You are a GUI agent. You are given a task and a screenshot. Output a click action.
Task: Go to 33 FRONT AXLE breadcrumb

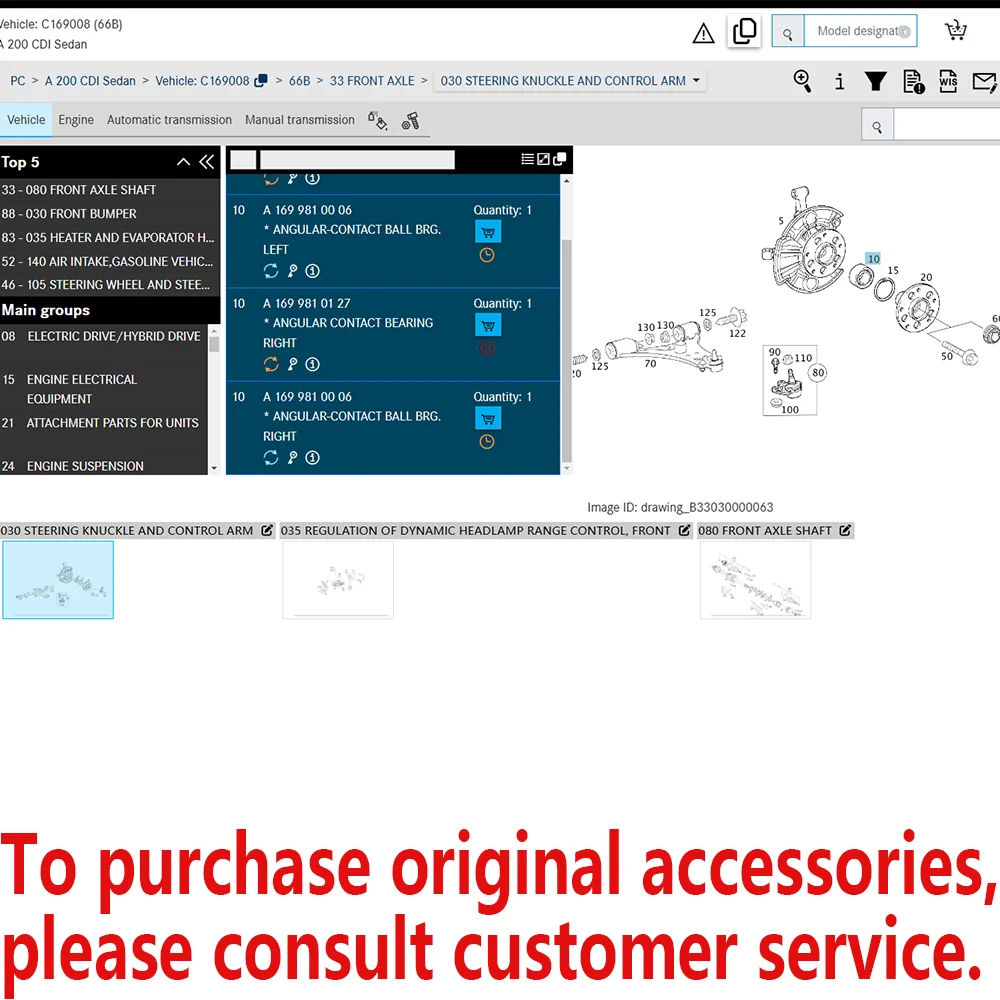(x=372, y=81)
